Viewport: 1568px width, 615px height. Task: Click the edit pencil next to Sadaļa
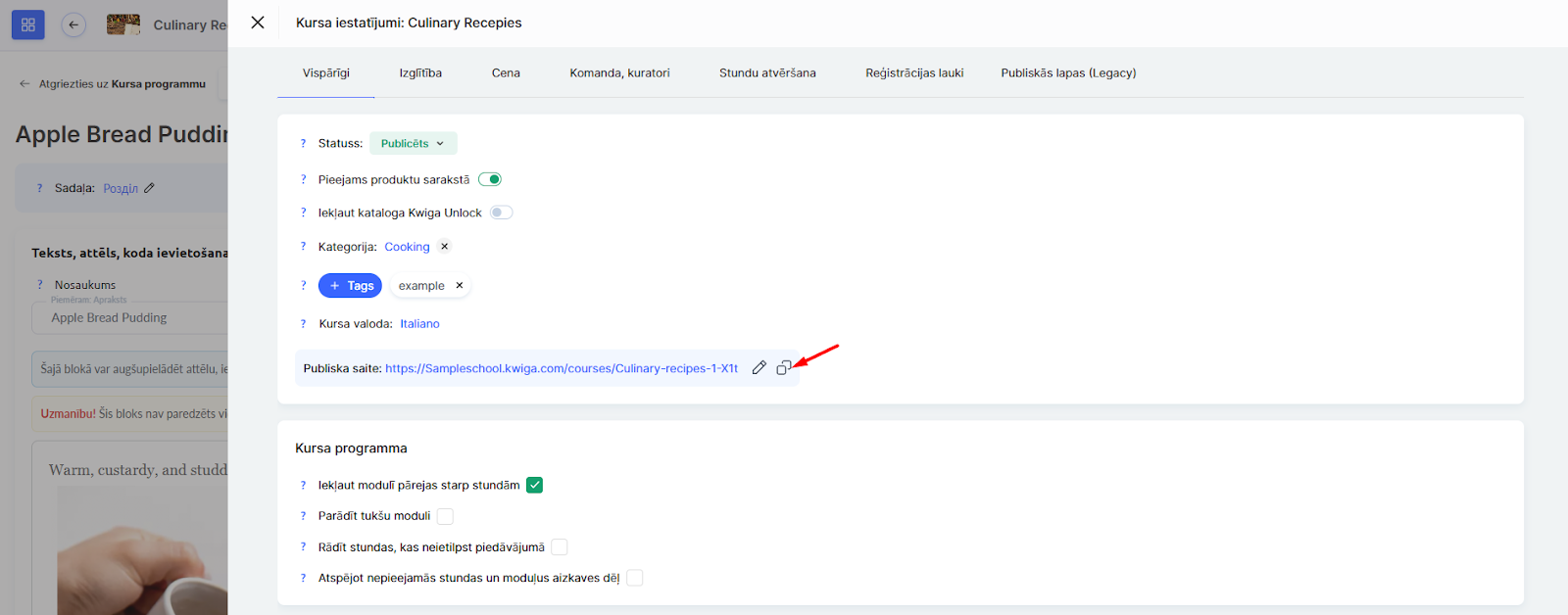click(150, 188)
